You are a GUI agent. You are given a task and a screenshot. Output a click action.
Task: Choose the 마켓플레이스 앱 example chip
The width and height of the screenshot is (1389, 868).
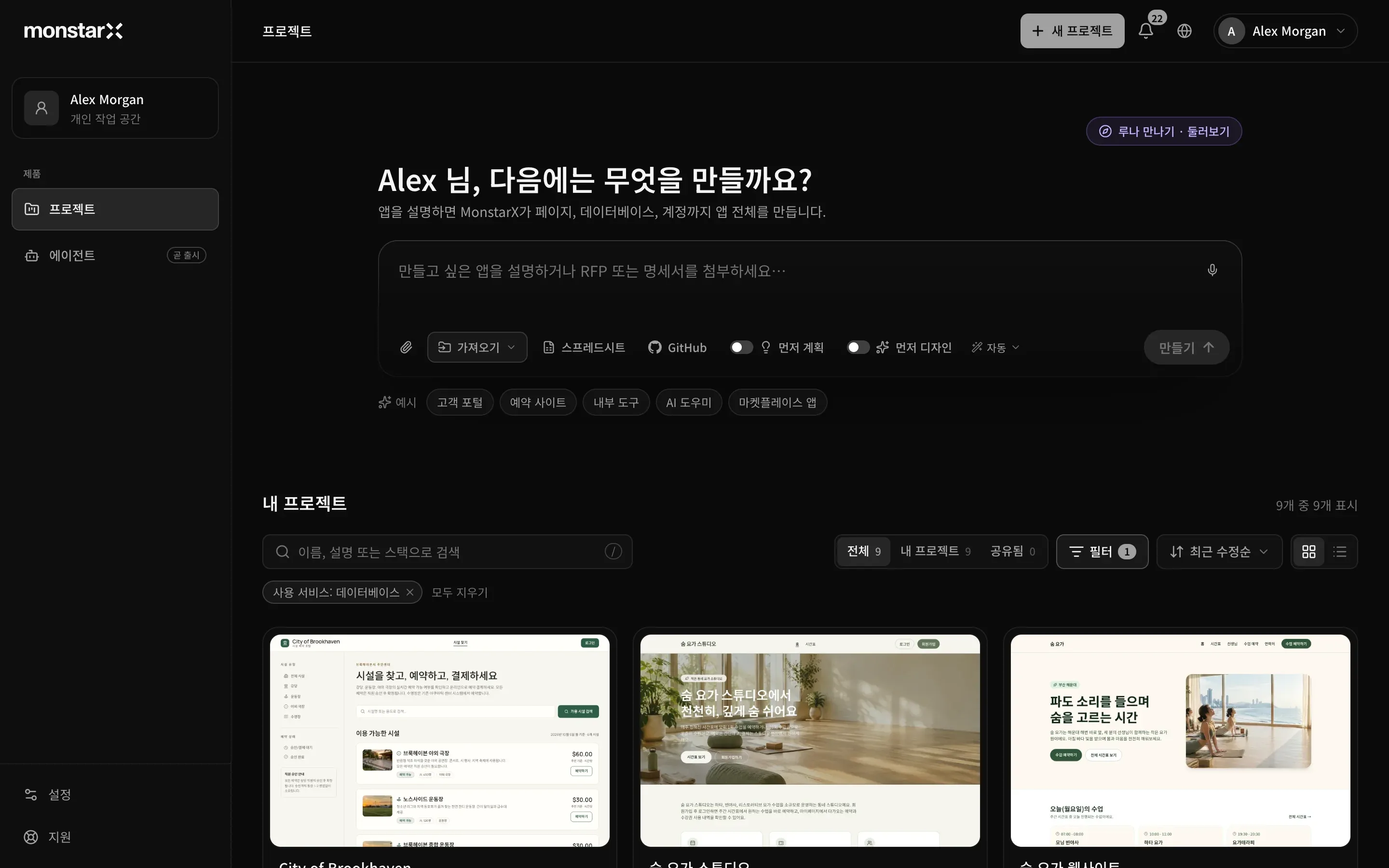777,403
